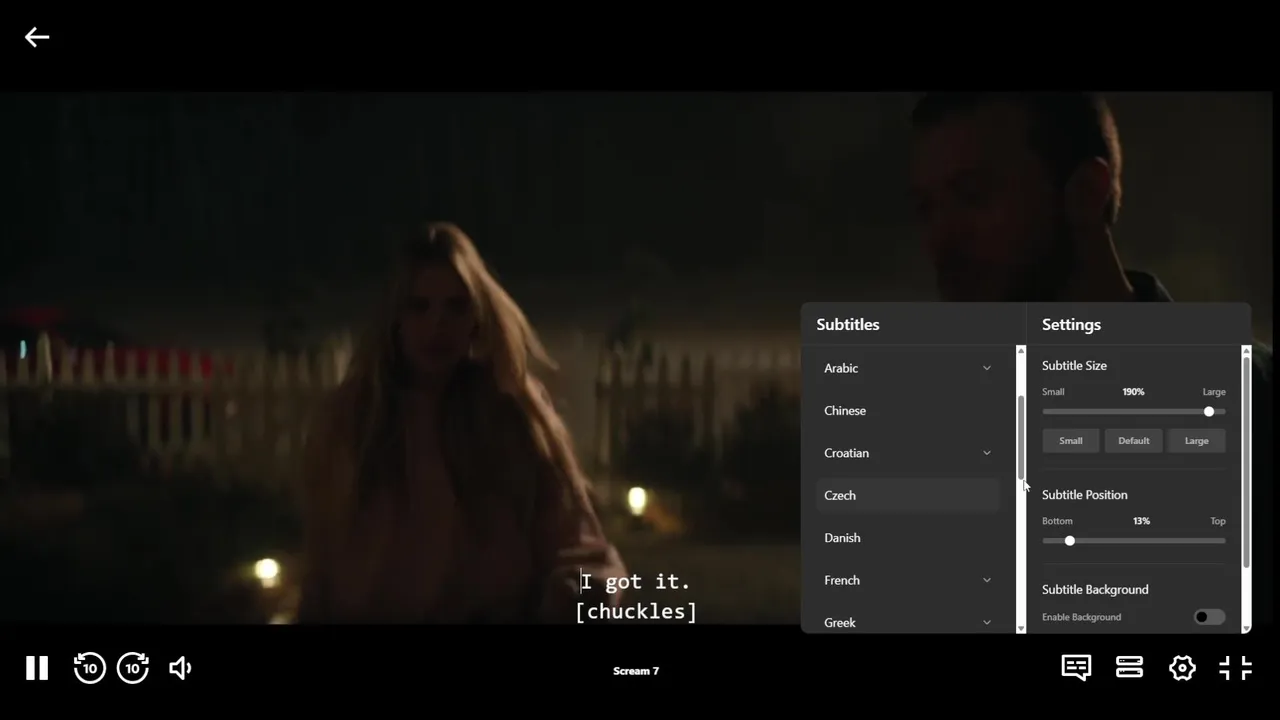Select Czech subtitles
Viewport: 1280px width, 720px height.
908,495
